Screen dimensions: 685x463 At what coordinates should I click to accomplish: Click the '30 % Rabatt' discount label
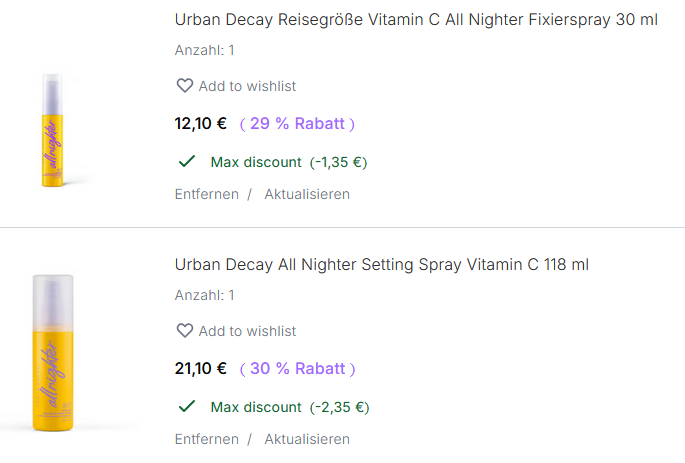point(297,369)
